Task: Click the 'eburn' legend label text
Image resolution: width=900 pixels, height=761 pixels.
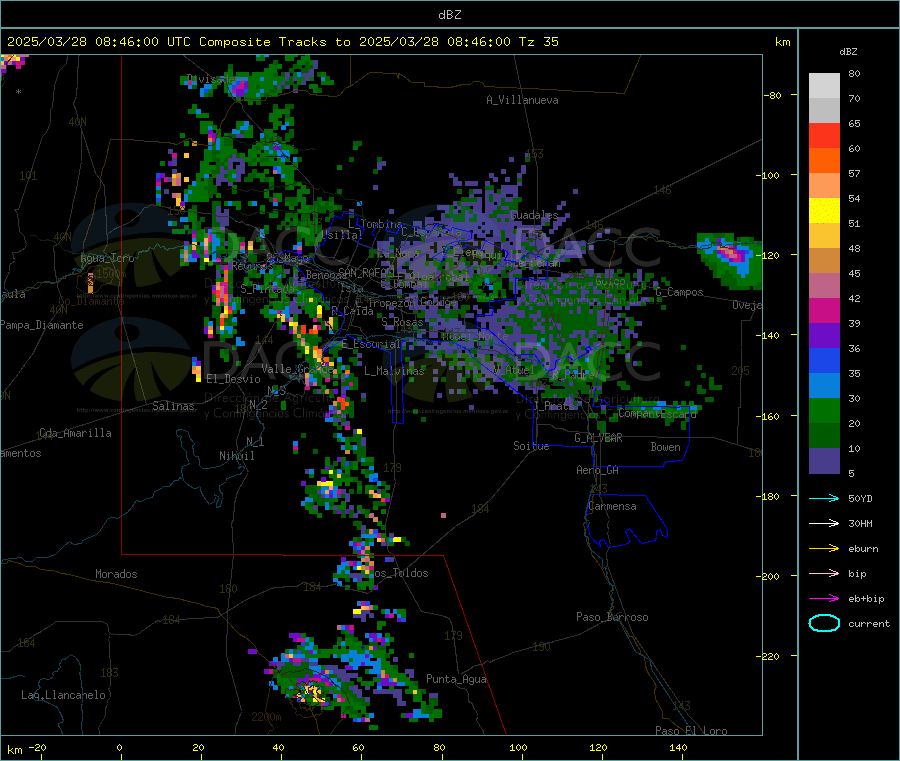Action: tap(863, 549)
